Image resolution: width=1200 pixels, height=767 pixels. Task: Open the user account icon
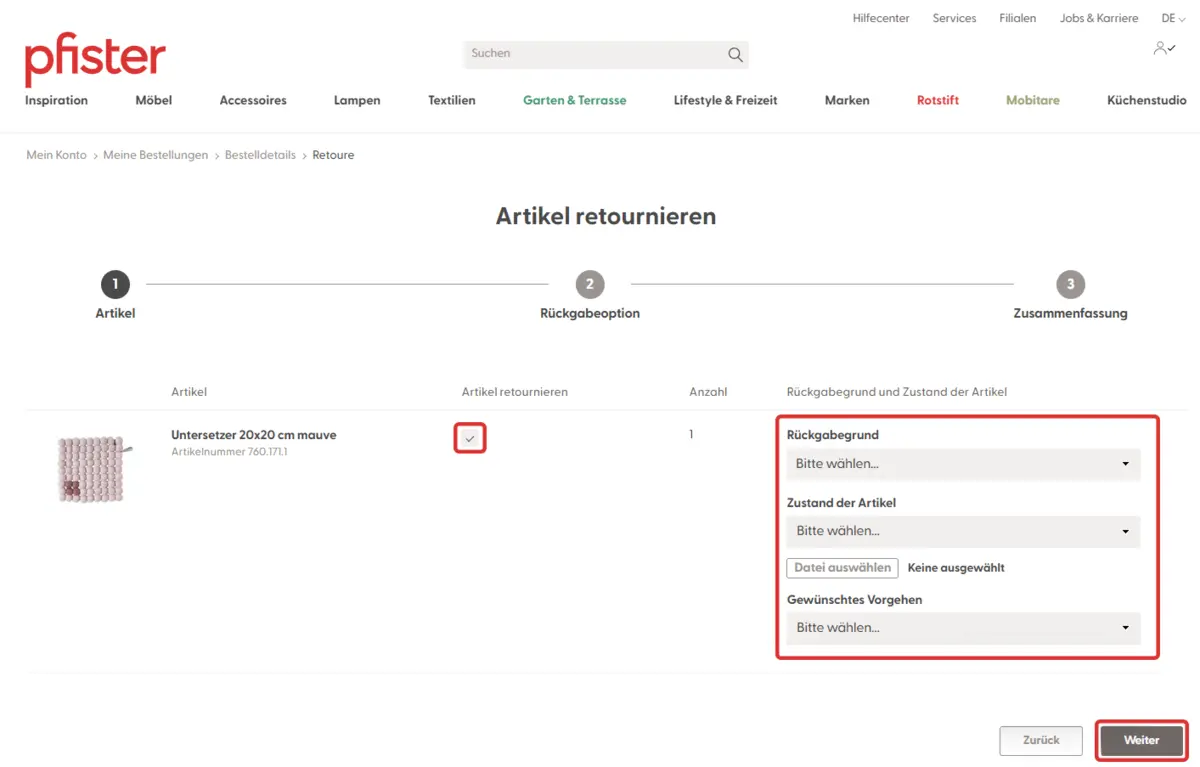[1163, 48]
